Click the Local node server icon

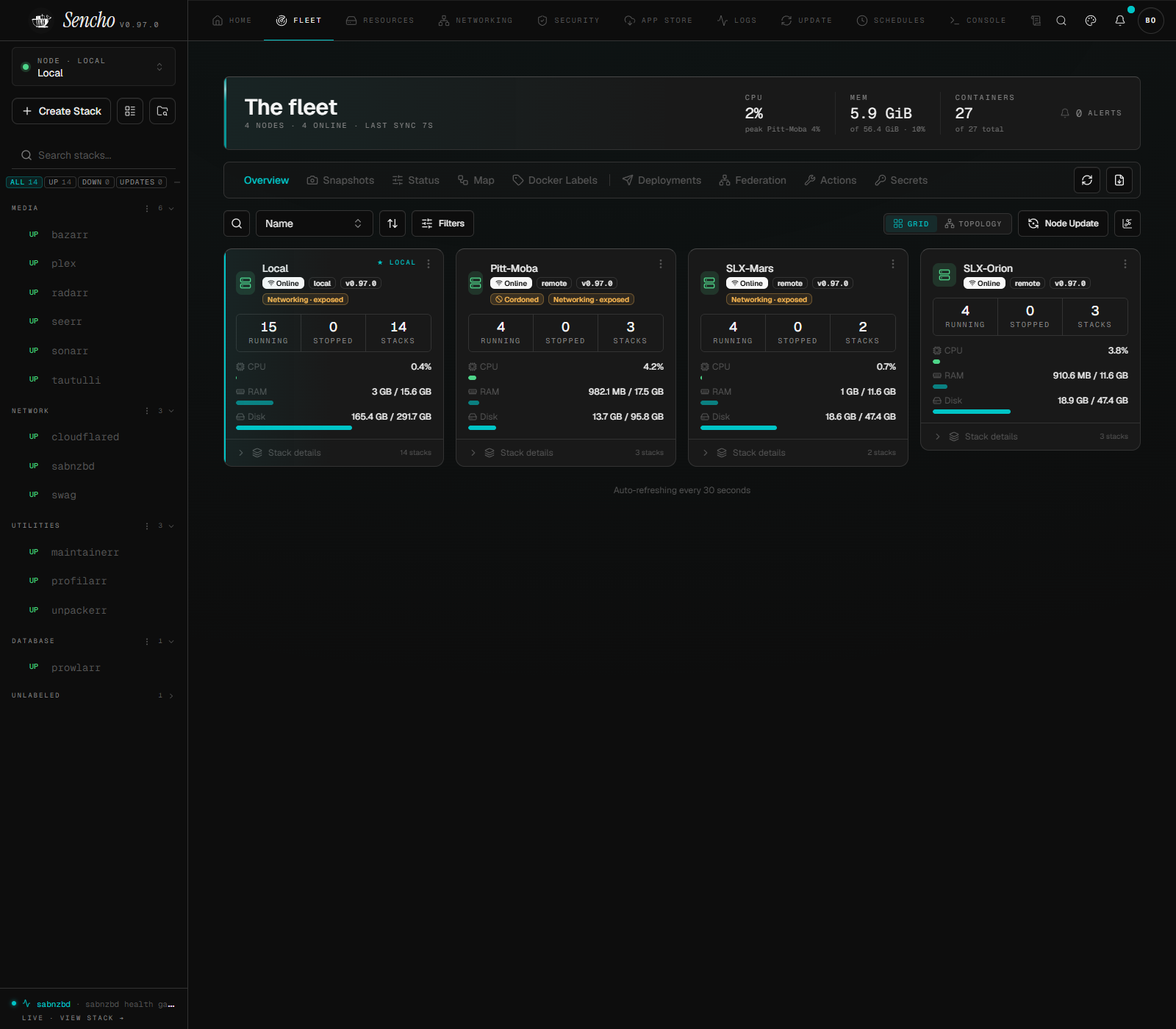pyautogui.click(x=245, y=283)
